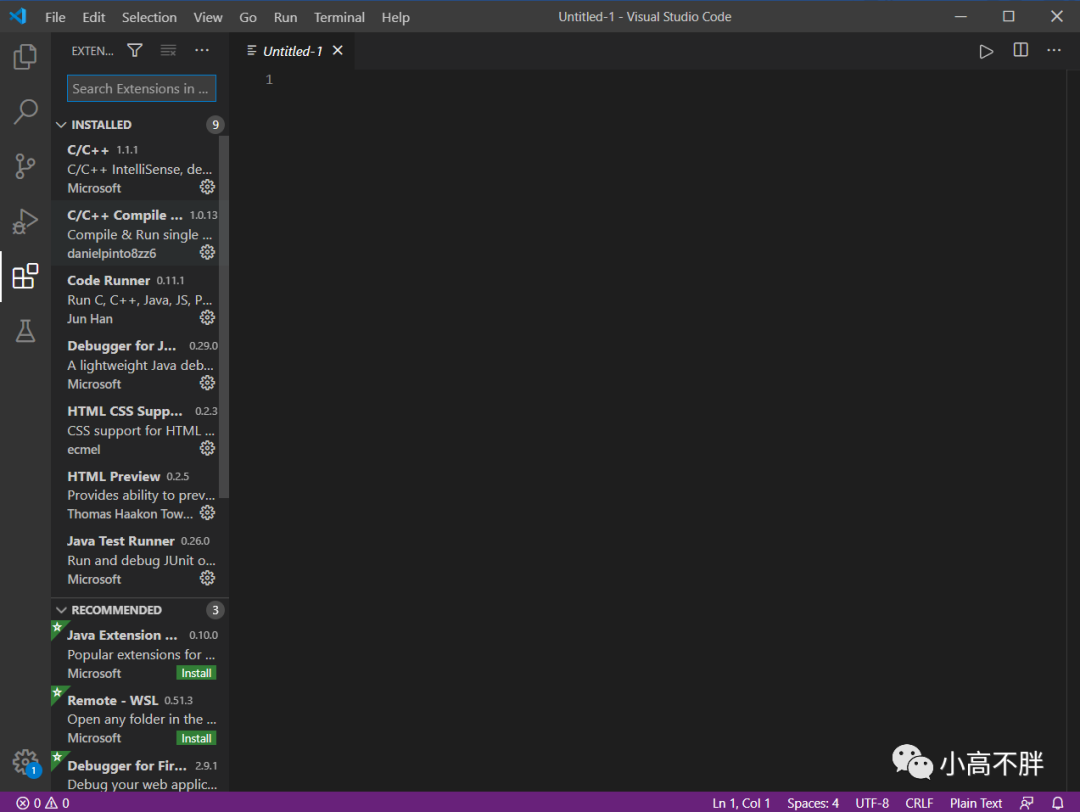
Task: Open the HTML Preview extension entry
Action: click(x=135, y=495)
